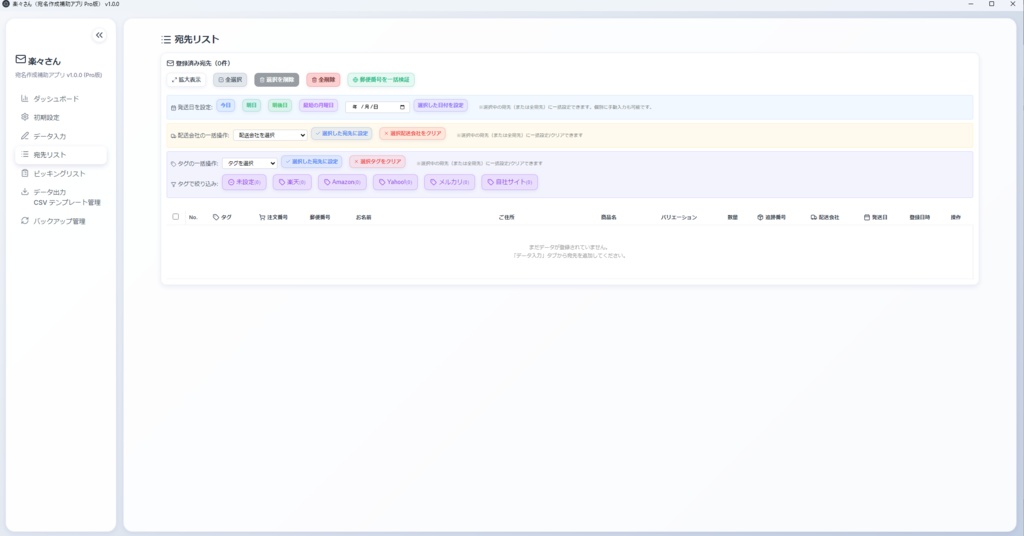Set ship date to 明日

pos(251,105)
